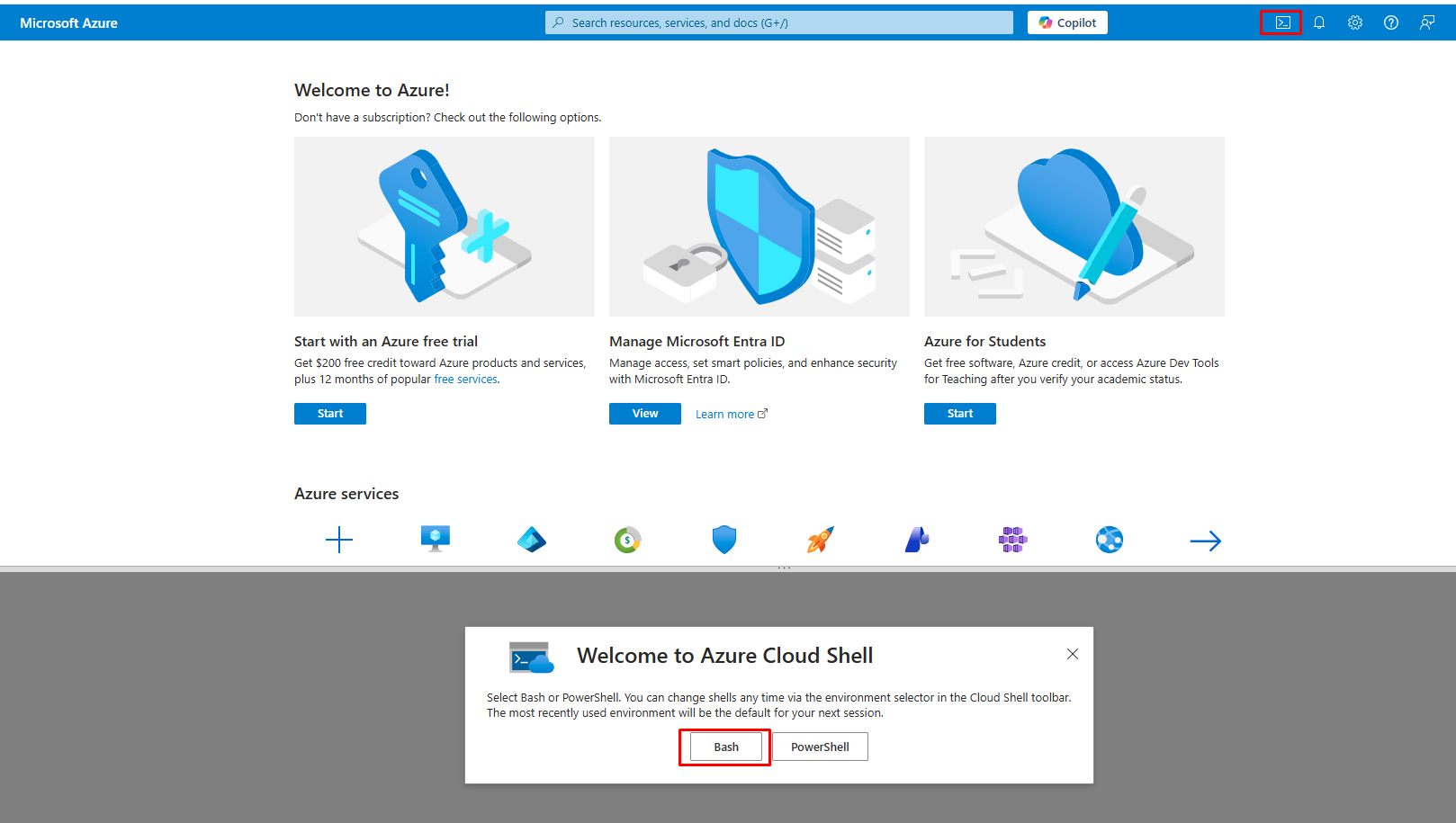Open the free services link
1456x823 pixels.
(466, 380)
